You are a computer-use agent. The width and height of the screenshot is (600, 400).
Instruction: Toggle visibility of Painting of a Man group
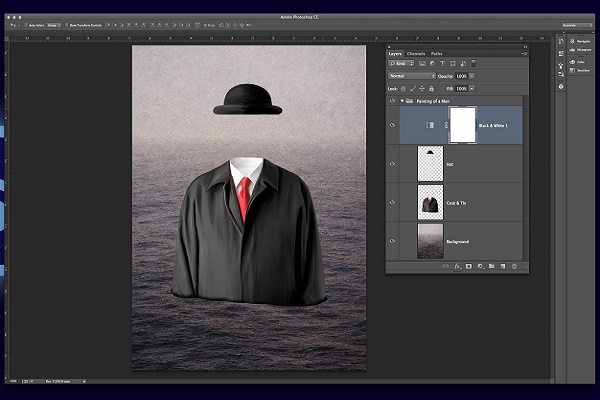pos(392,101)
